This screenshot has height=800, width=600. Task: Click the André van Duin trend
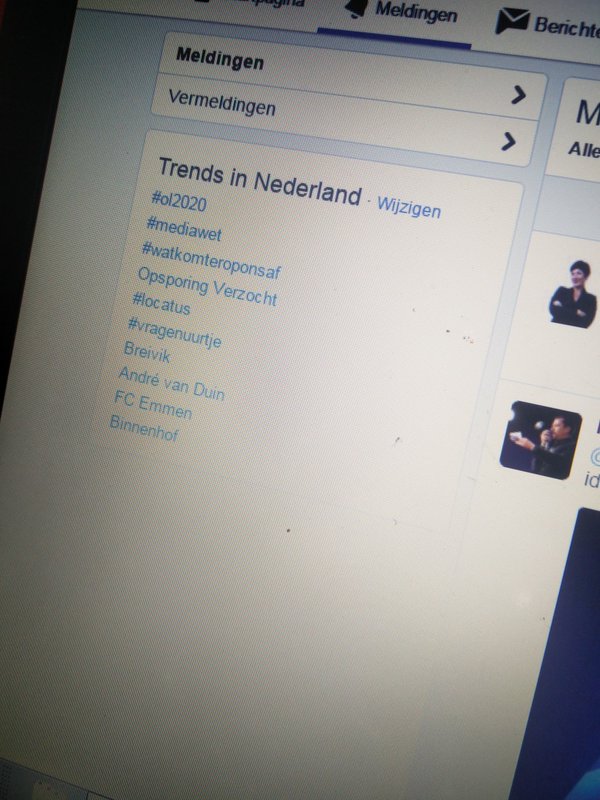click(171, 383)
